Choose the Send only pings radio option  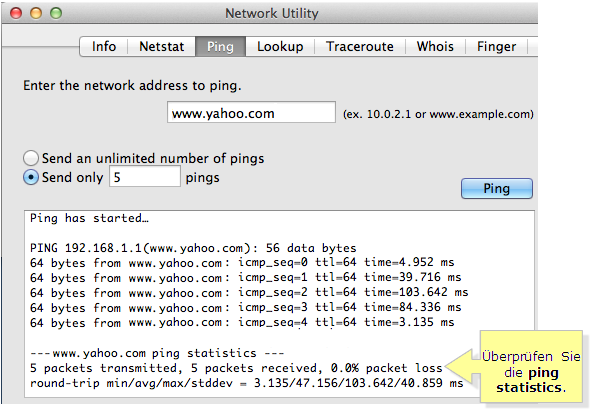31,177
